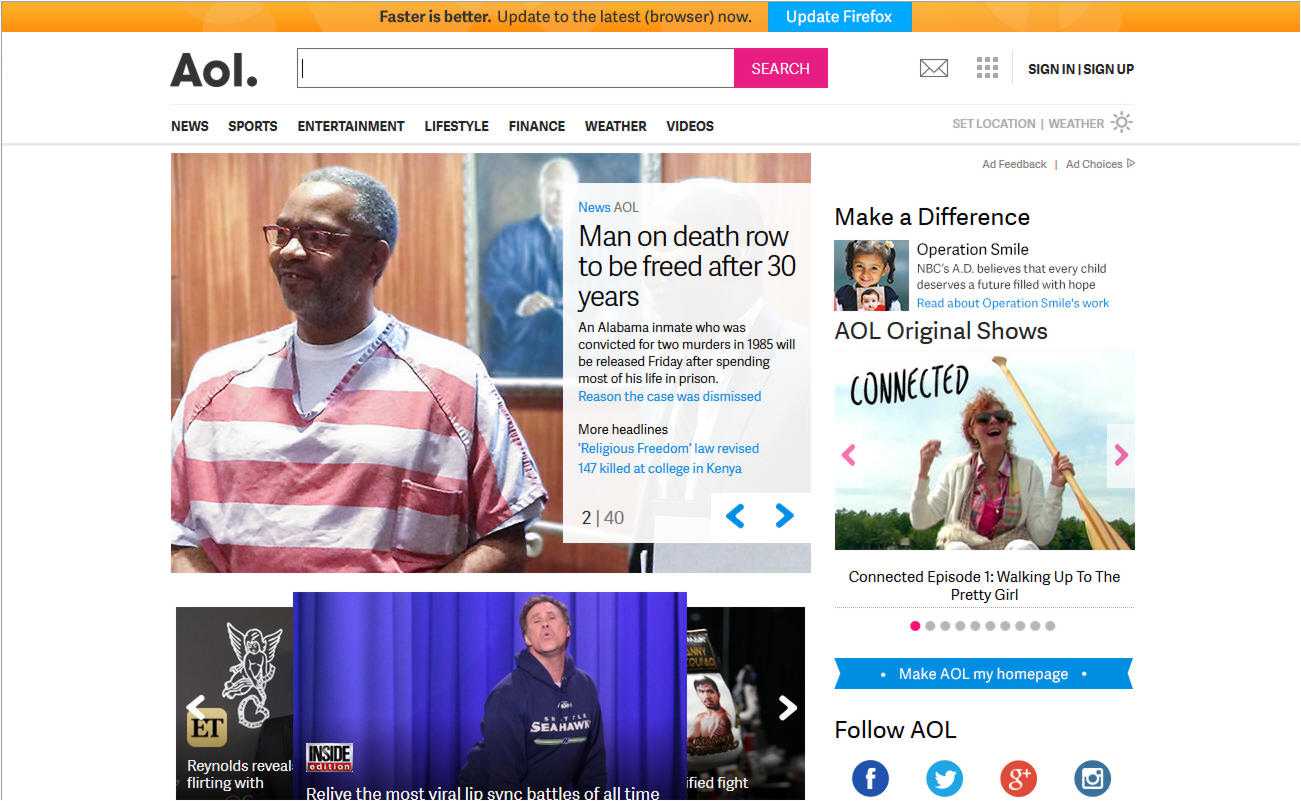
Task: Select last carousel pagination dot
Action: click(x=1050, y=626)
